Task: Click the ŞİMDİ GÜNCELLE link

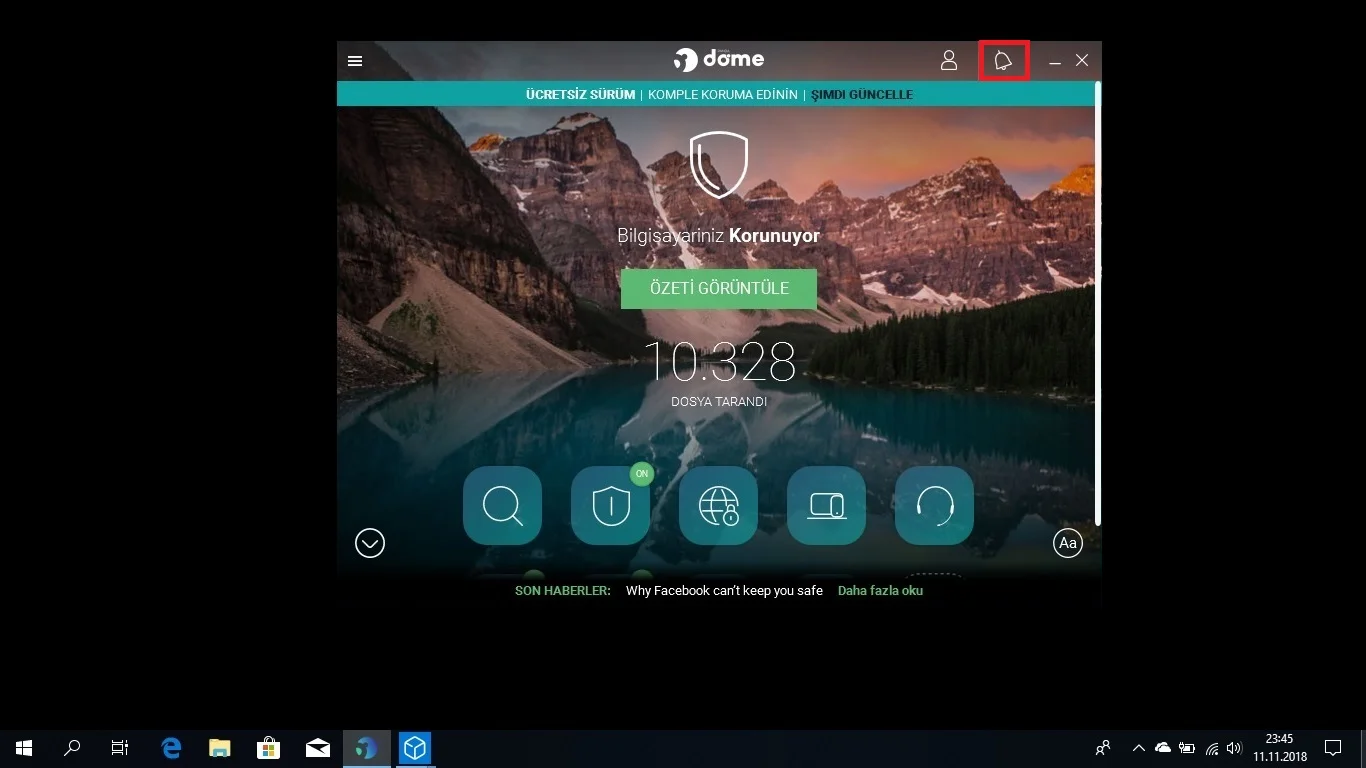Action: click(861, 95)
